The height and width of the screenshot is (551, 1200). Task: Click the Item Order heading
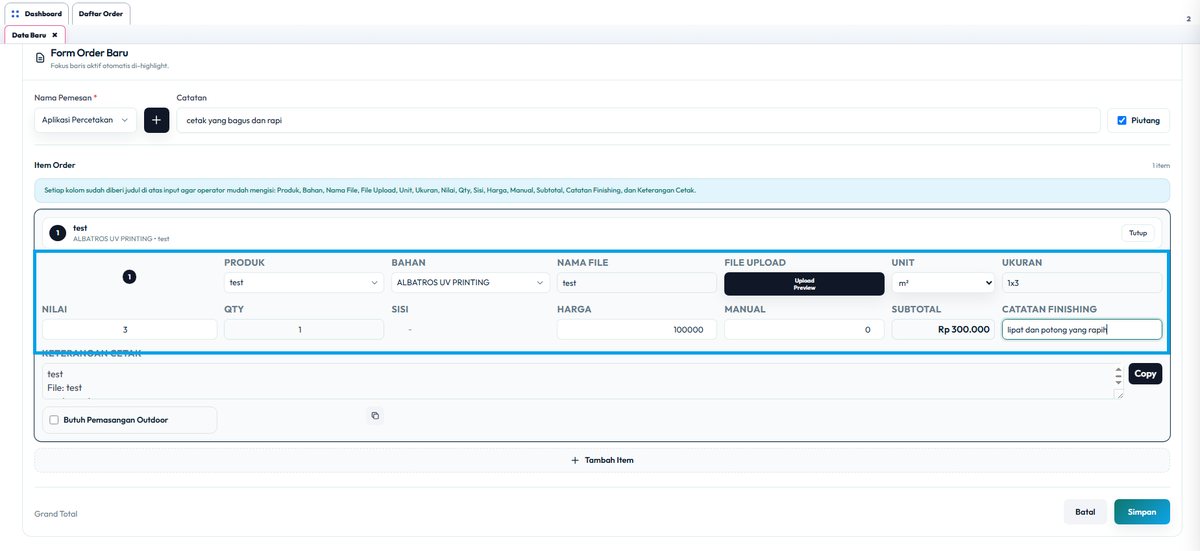tap(55, 165)
